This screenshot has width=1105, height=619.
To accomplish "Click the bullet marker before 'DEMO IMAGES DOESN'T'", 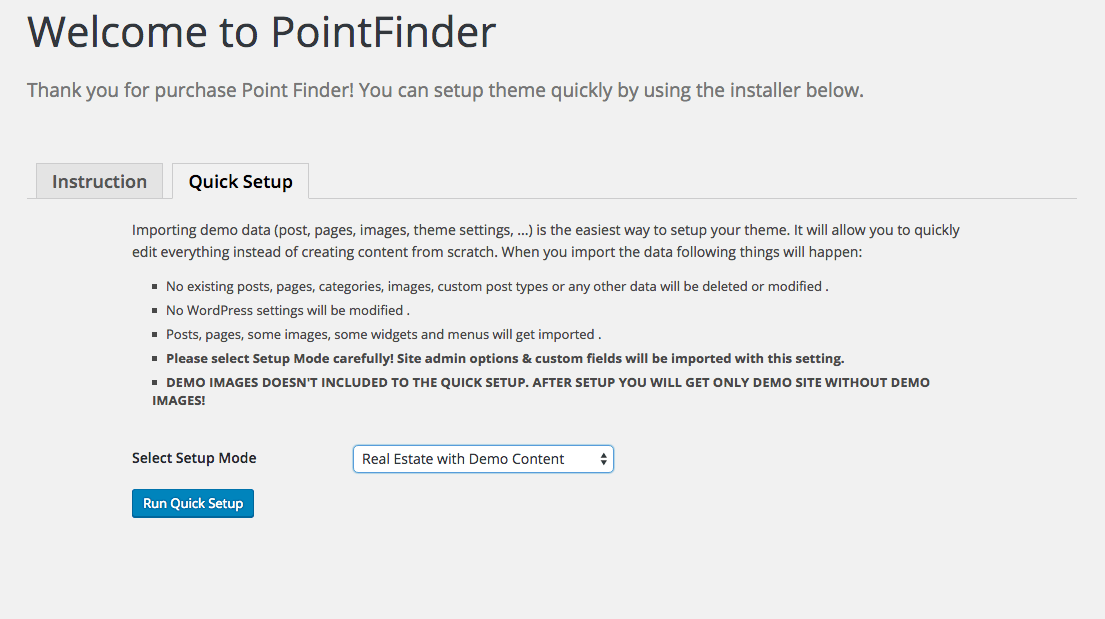I will click(155, 383).
